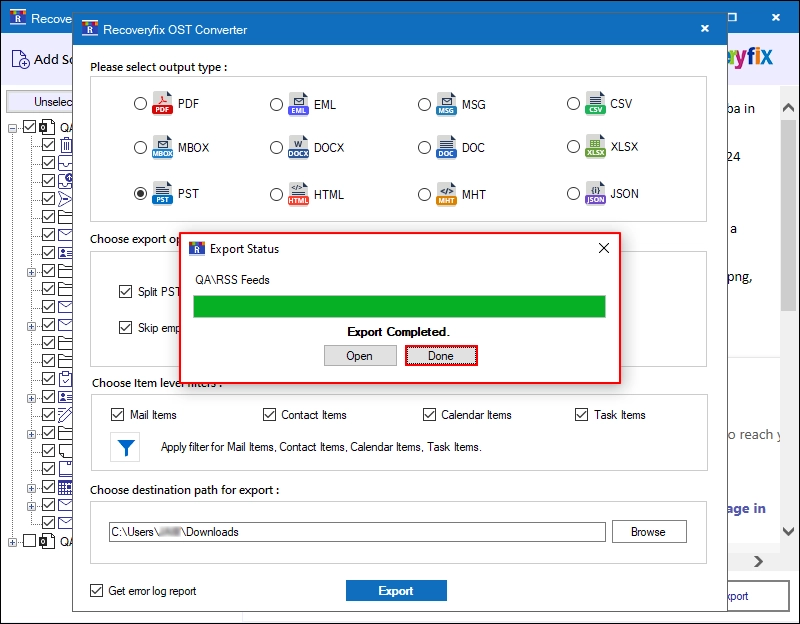Expand the calendar folder tree node
Viewport: 800px width, 624px height.
(31, 488)
